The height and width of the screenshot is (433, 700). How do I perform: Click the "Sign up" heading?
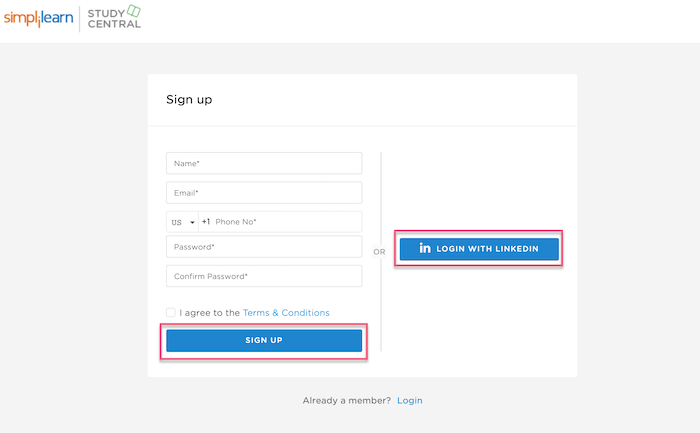click(x=189, y=100)
